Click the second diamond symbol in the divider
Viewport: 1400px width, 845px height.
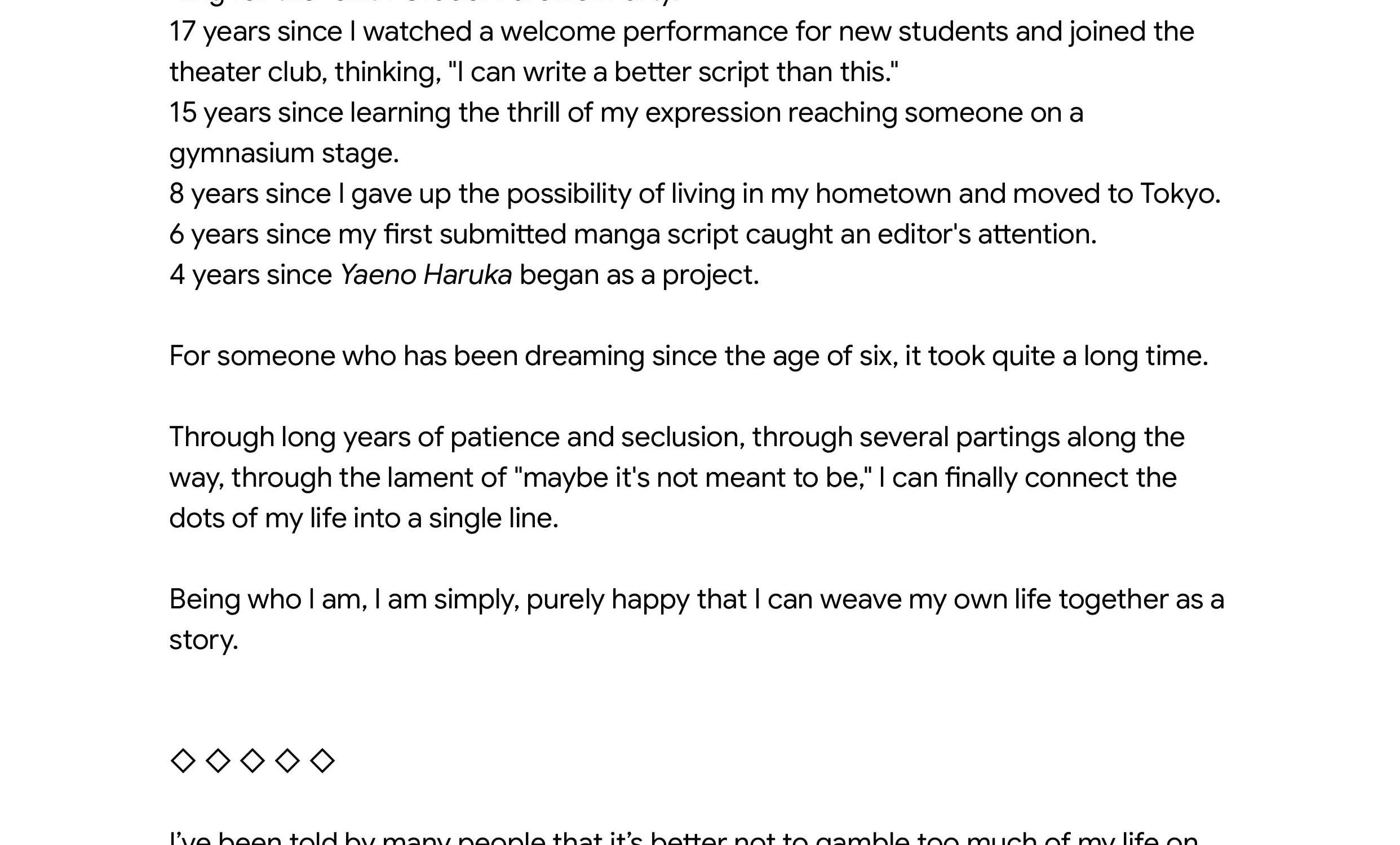[218, 761]
